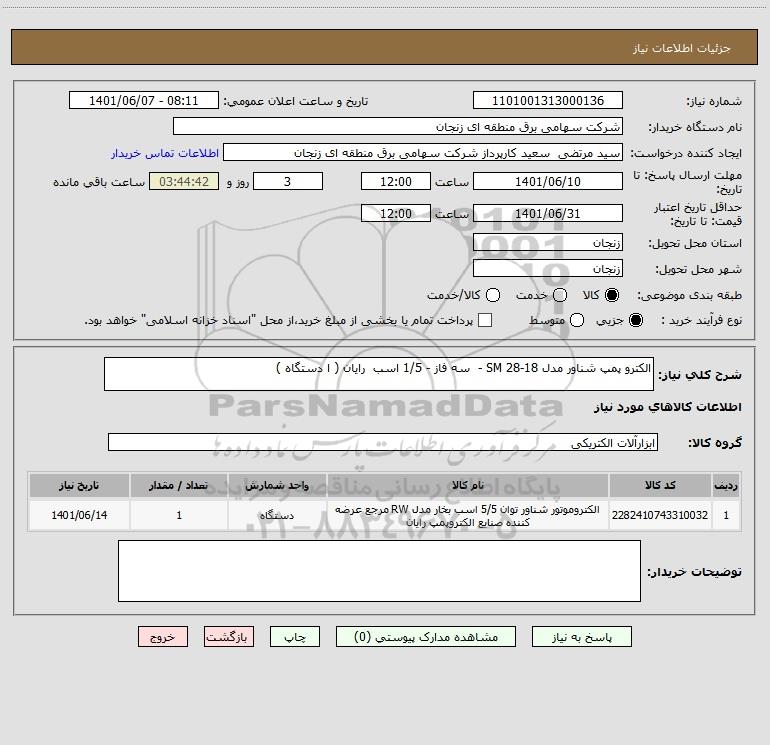Viewport: 770px width, 745px height.
Task: Select the جزیی purchase type radio
Action: (x=636, y=320)
